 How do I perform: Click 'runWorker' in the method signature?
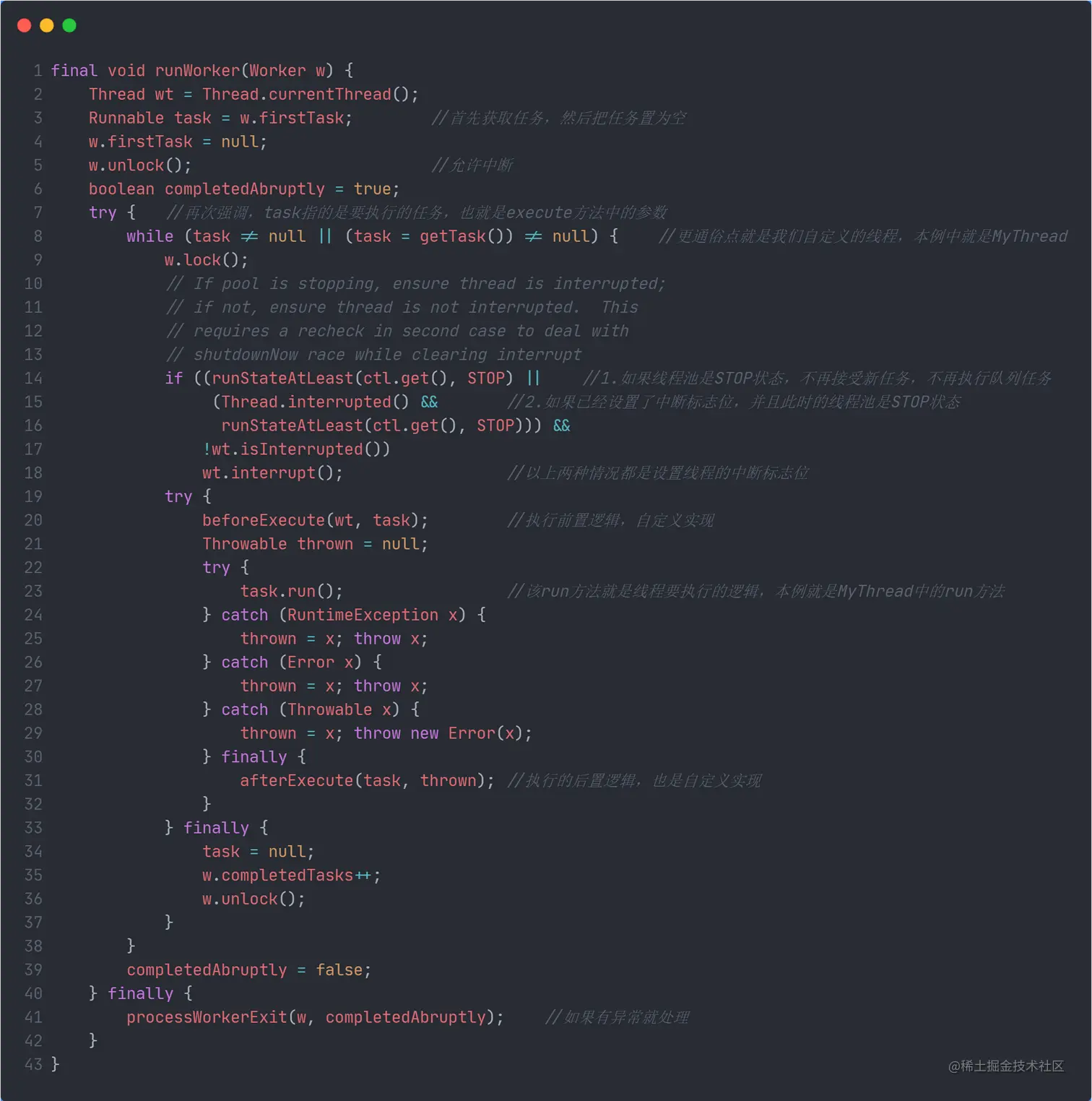197,70
